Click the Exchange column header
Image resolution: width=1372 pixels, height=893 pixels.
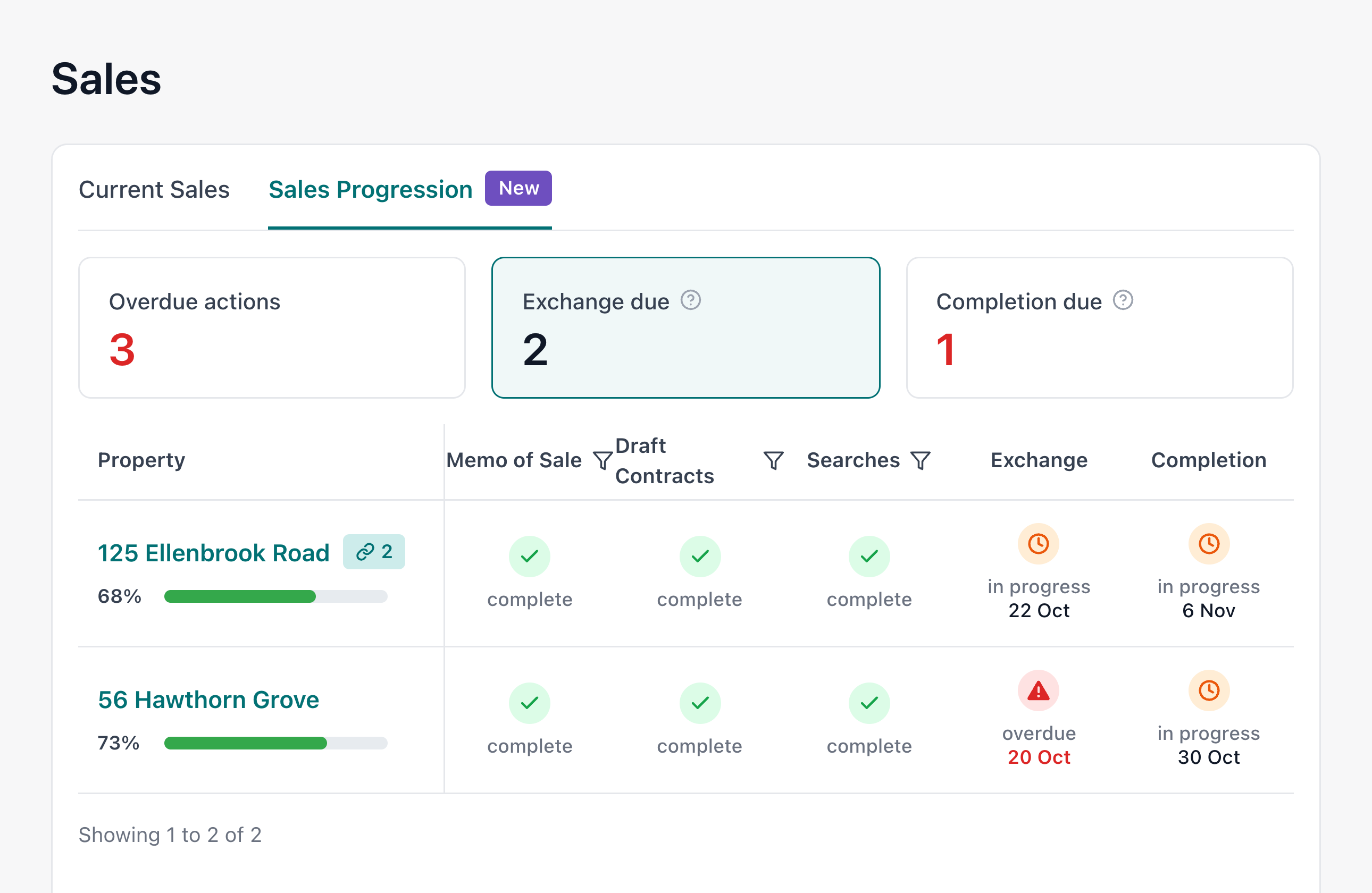point(1039,460)
